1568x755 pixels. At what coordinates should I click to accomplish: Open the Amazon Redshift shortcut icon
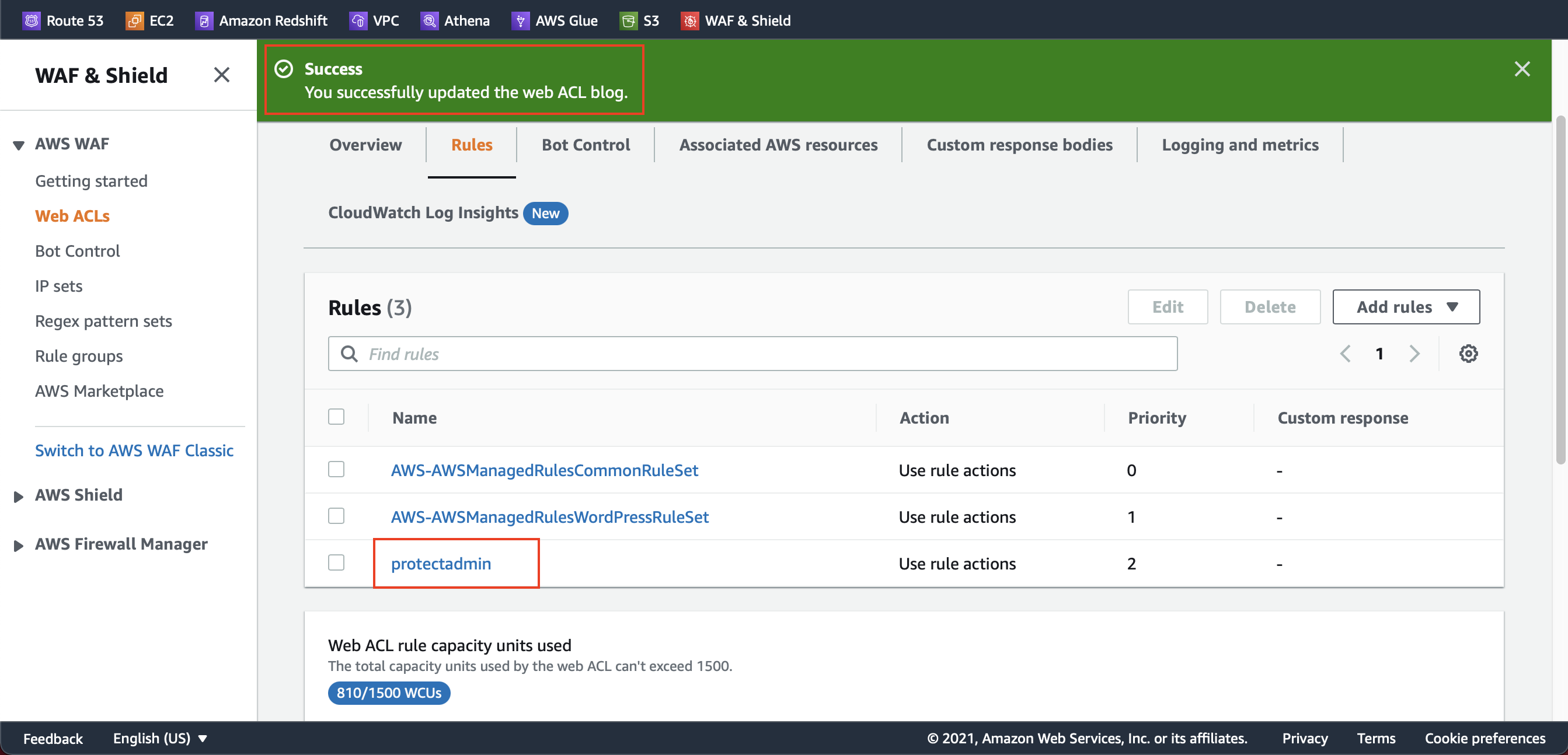pos(204,20)
